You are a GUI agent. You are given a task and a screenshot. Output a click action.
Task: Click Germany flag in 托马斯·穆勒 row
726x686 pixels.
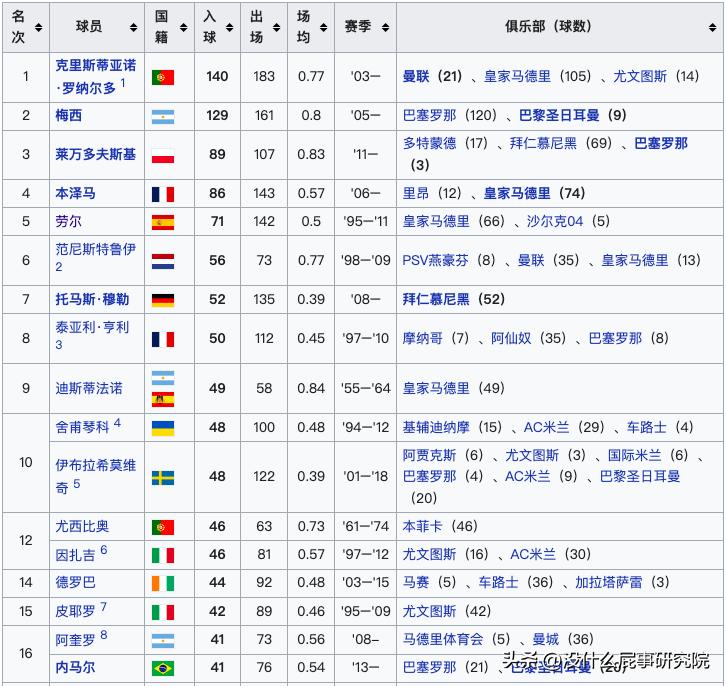pos(163,300)
